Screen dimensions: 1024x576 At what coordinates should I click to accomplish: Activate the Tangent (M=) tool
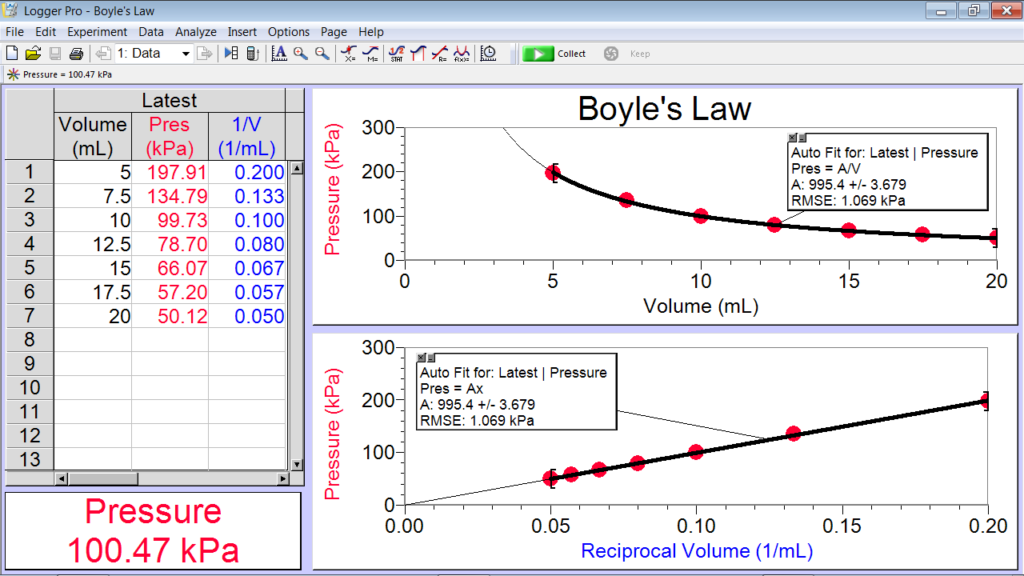pos(370,54)
